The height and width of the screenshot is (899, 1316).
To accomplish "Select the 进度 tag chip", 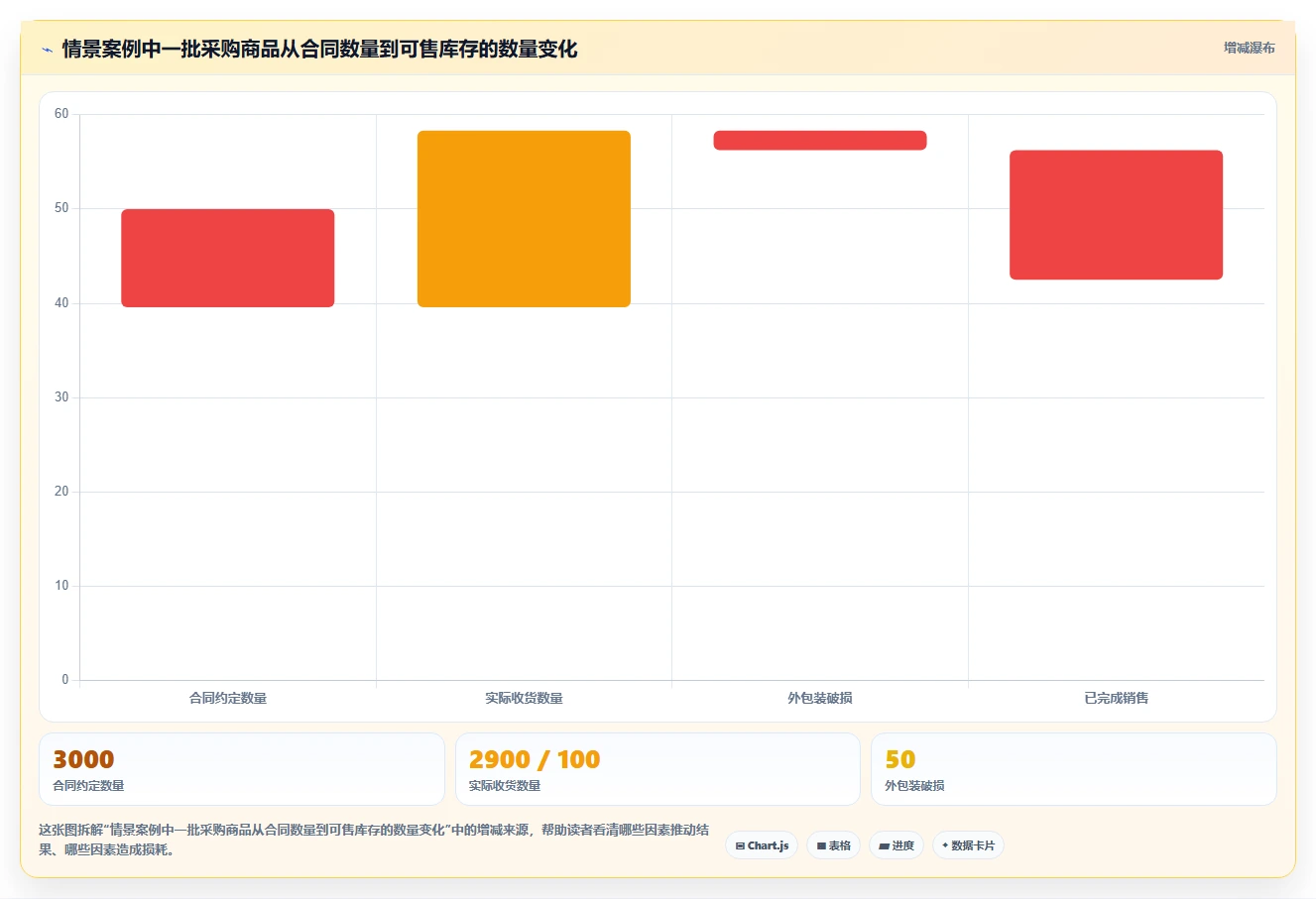I will click(x=897, y=845).
